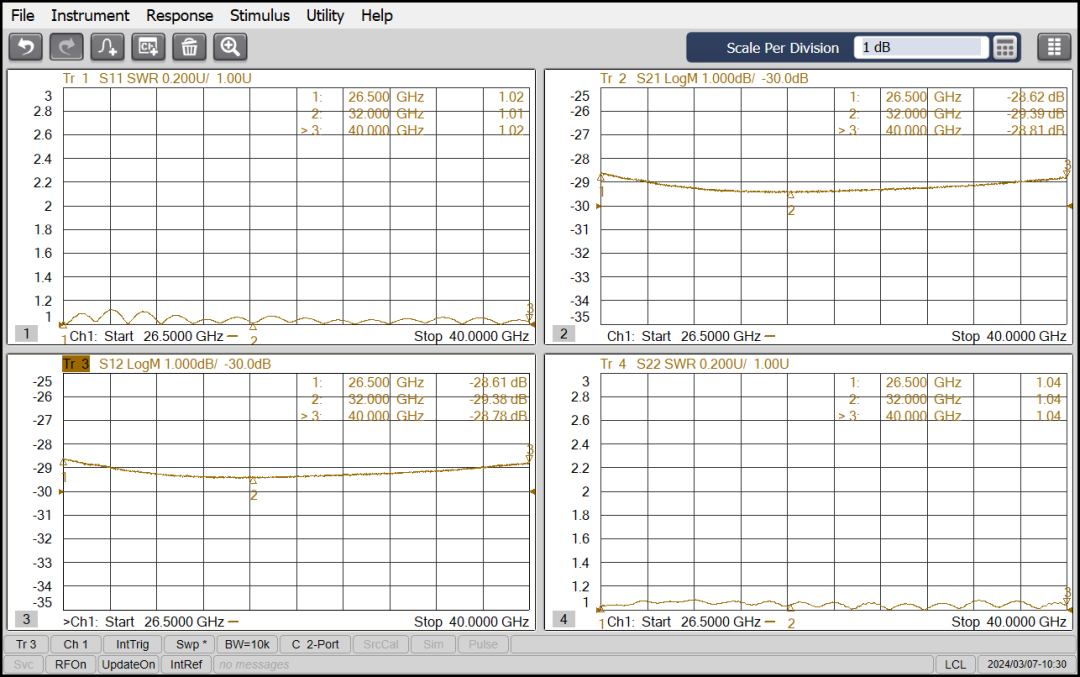1080x677 pixels.
Task: Select the active Tr 3 label
Action: pos(76,364)
